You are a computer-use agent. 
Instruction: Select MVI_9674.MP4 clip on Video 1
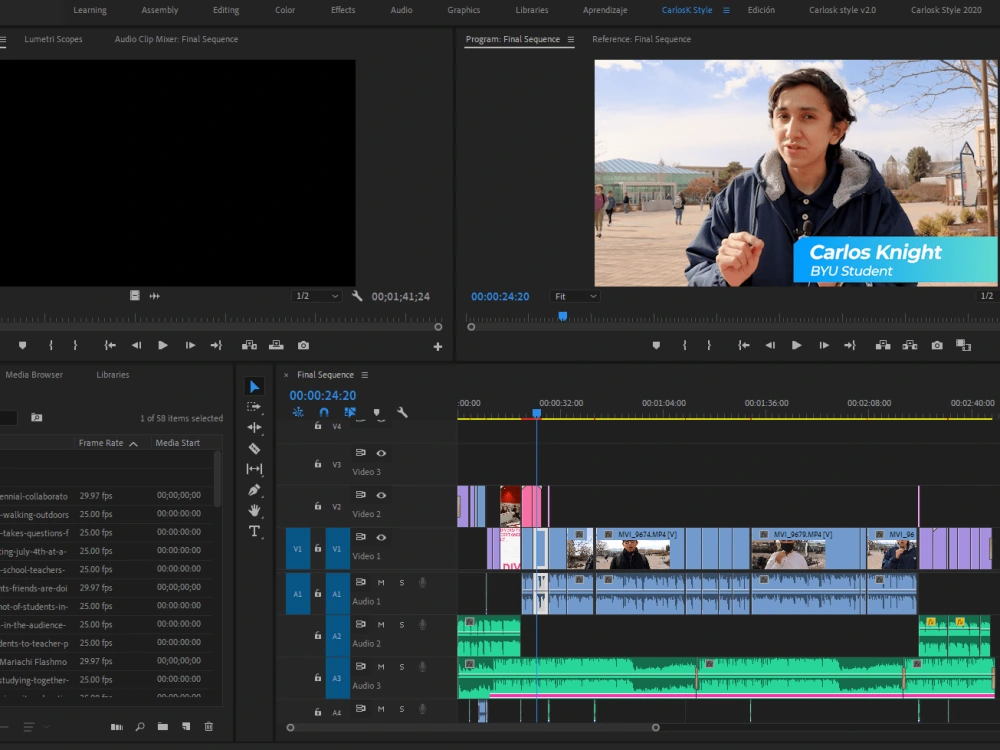point(641,548)
